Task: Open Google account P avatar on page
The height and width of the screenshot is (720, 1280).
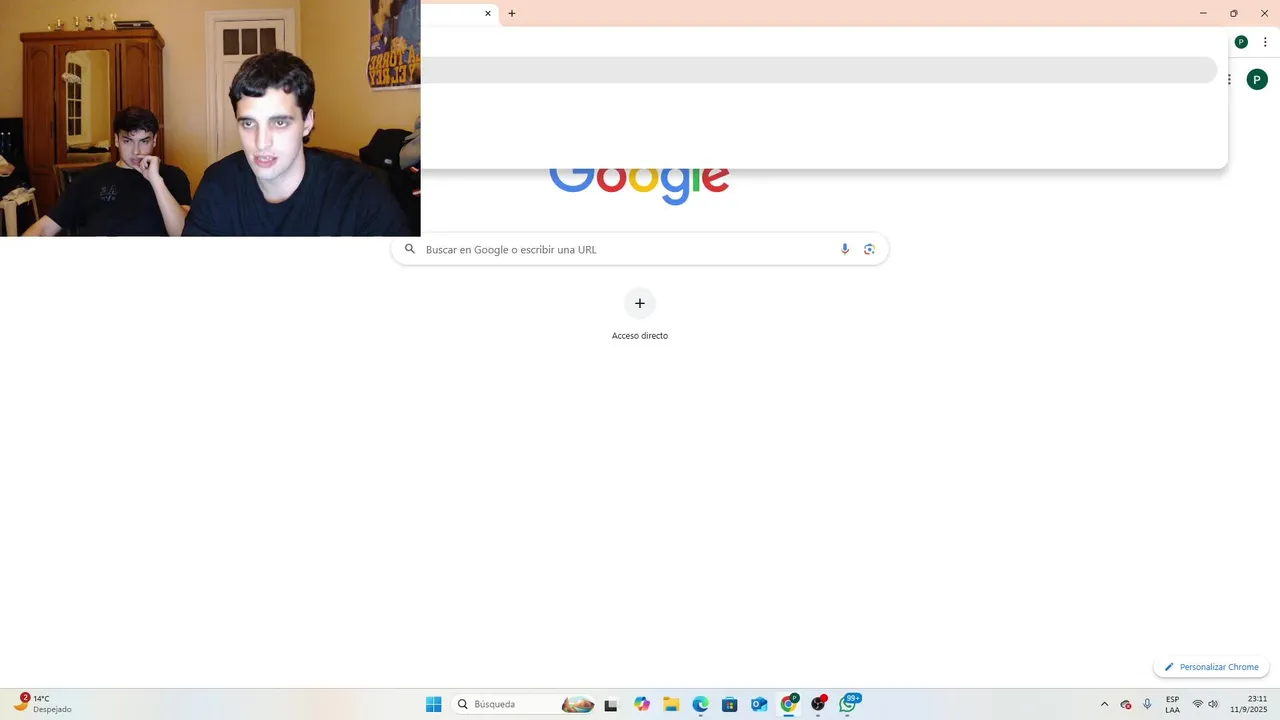Action: (x=1257, y=80)
